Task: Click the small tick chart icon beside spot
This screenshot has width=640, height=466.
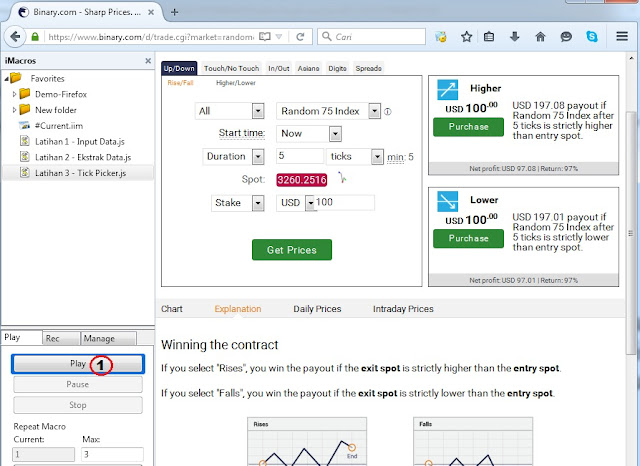Action: point(342,178)
